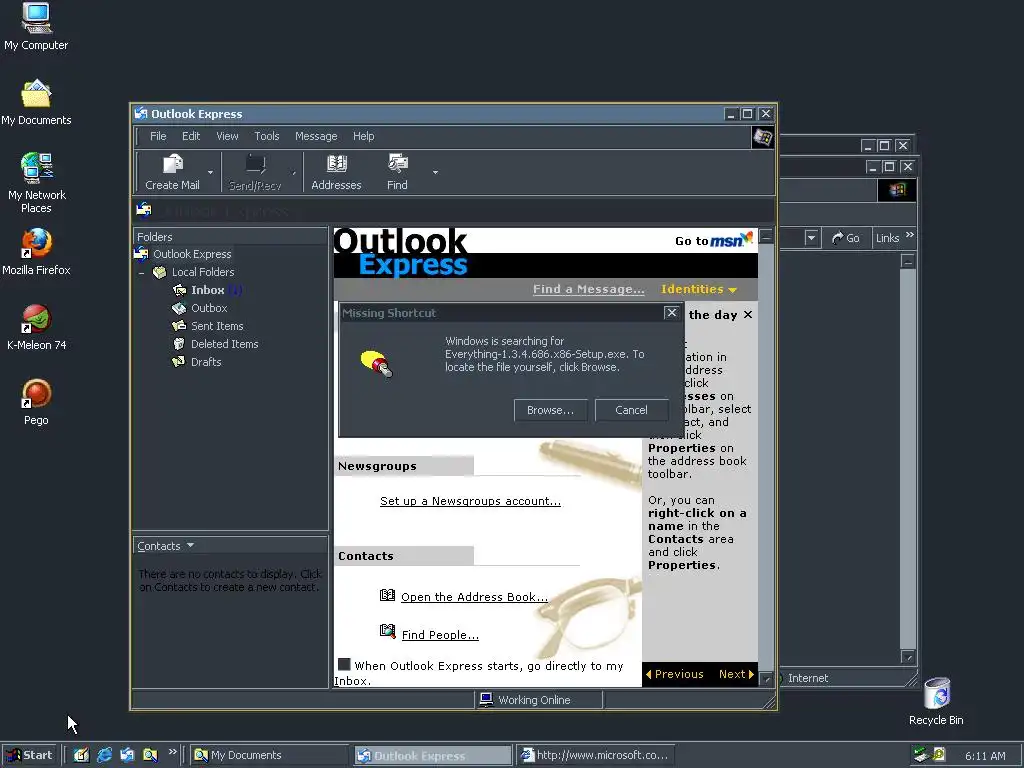This screenshot has width=1024, height=768.
Task: Click Internet Explorer quick launch icon
Action: [x=104, y=755]
